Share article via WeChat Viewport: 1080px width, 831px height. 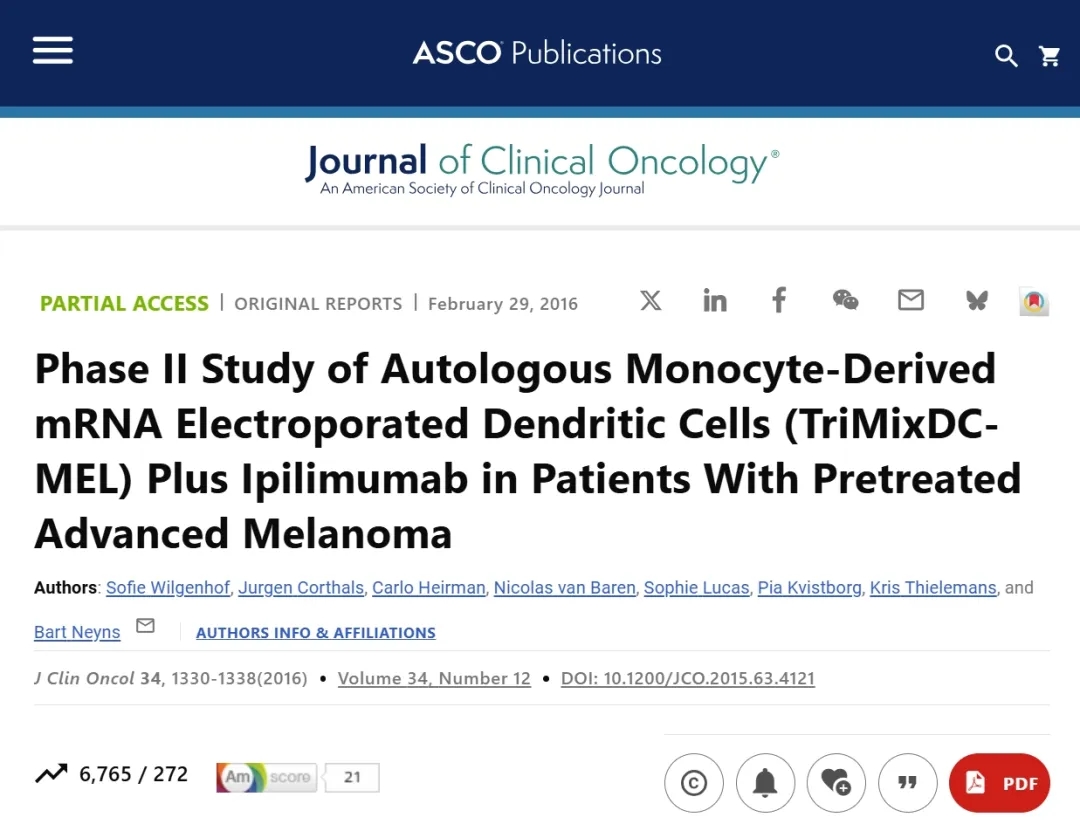coord(845,300)
